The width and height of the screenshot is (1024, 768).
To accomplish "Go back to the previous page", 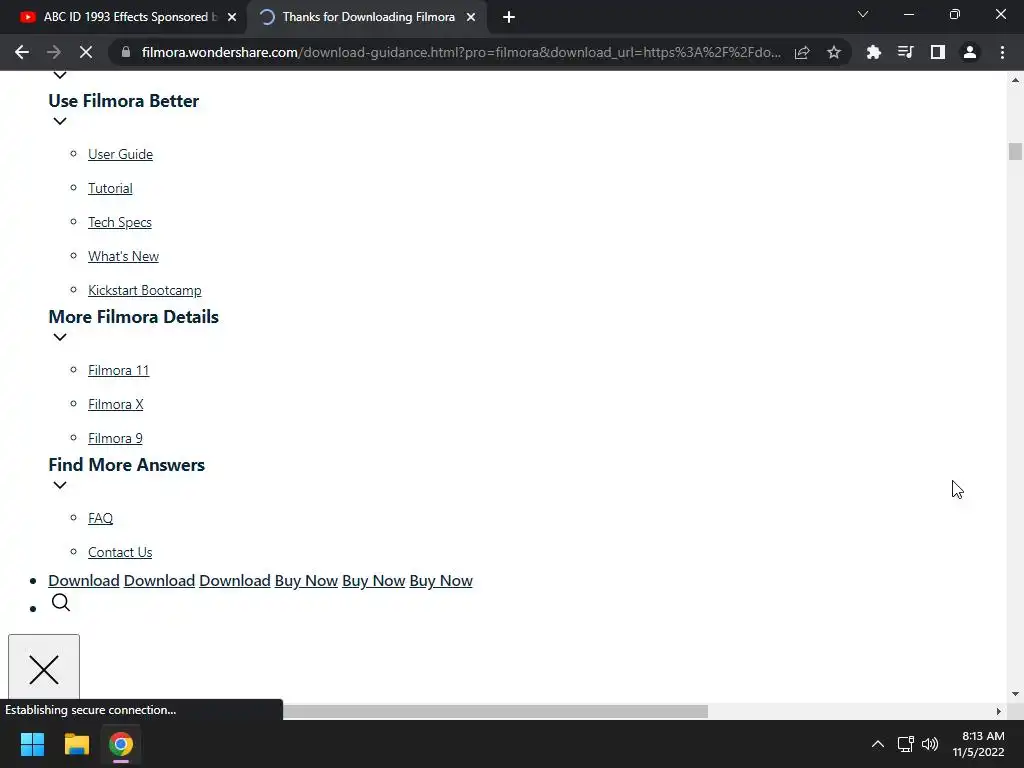I will pyautogui.click(x=22, y=52).
